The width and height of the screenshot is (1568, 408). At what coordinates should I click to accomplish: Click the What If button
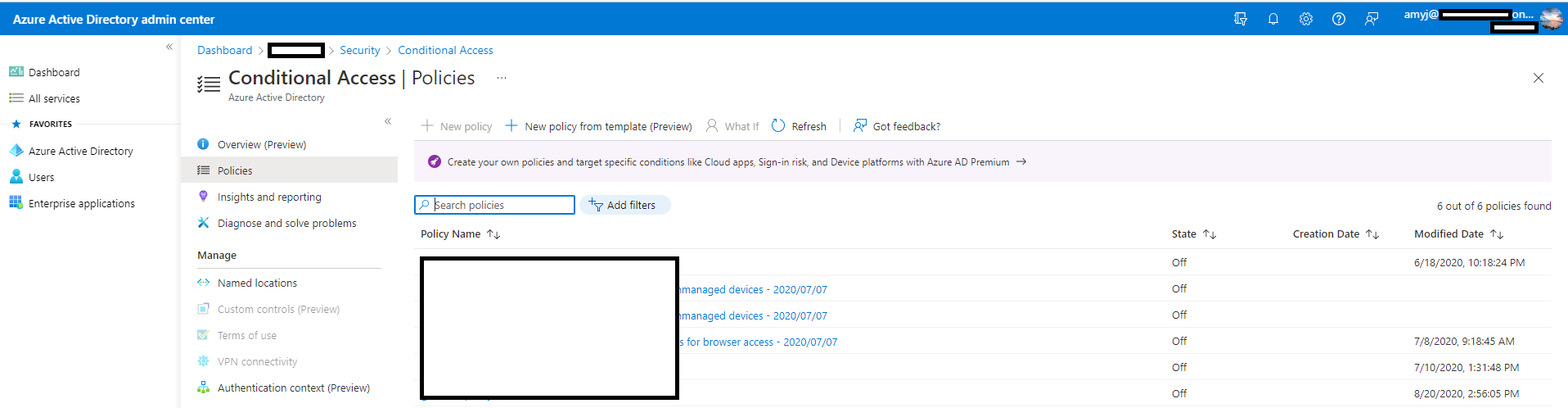[732, 126]
